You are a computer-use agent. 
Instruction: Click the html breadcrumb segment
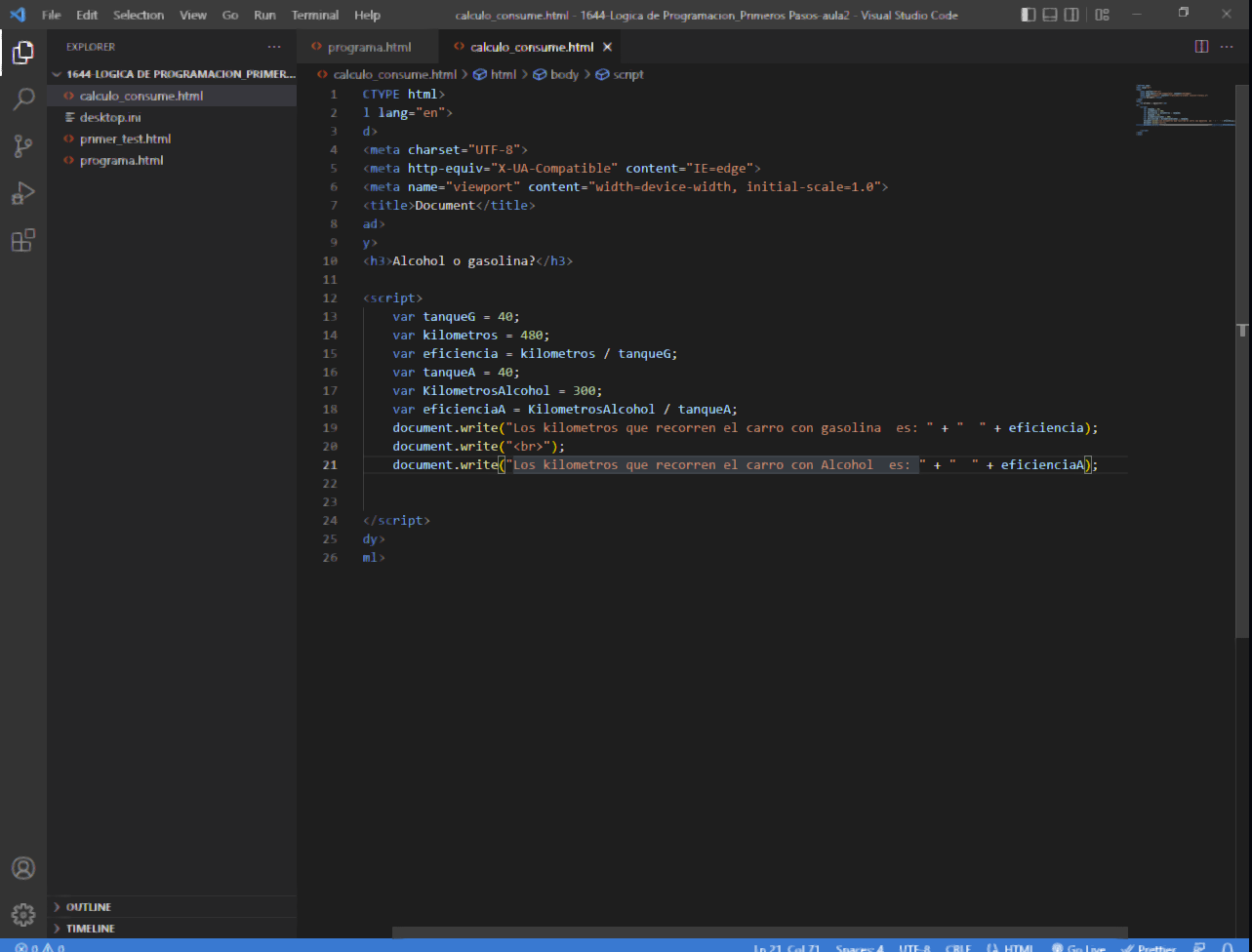(x=495, y=74)
